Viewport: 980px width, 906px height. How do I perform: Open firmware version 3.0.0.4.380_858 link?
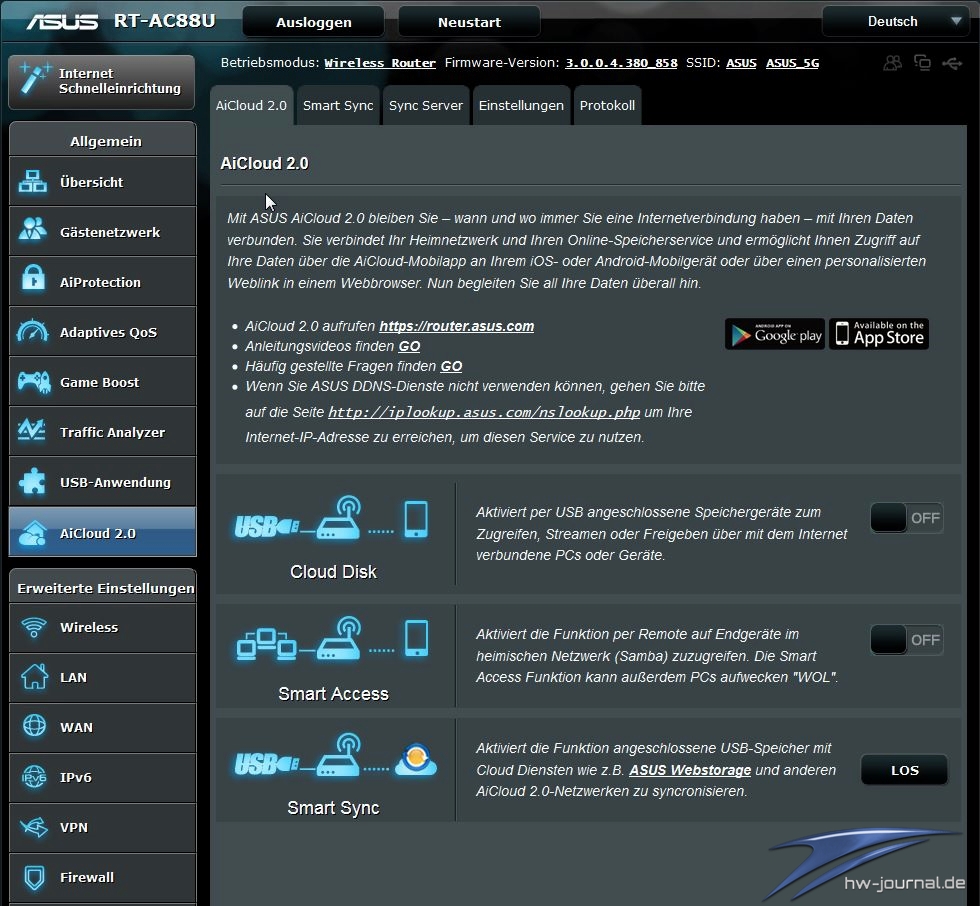pos(621,63)
